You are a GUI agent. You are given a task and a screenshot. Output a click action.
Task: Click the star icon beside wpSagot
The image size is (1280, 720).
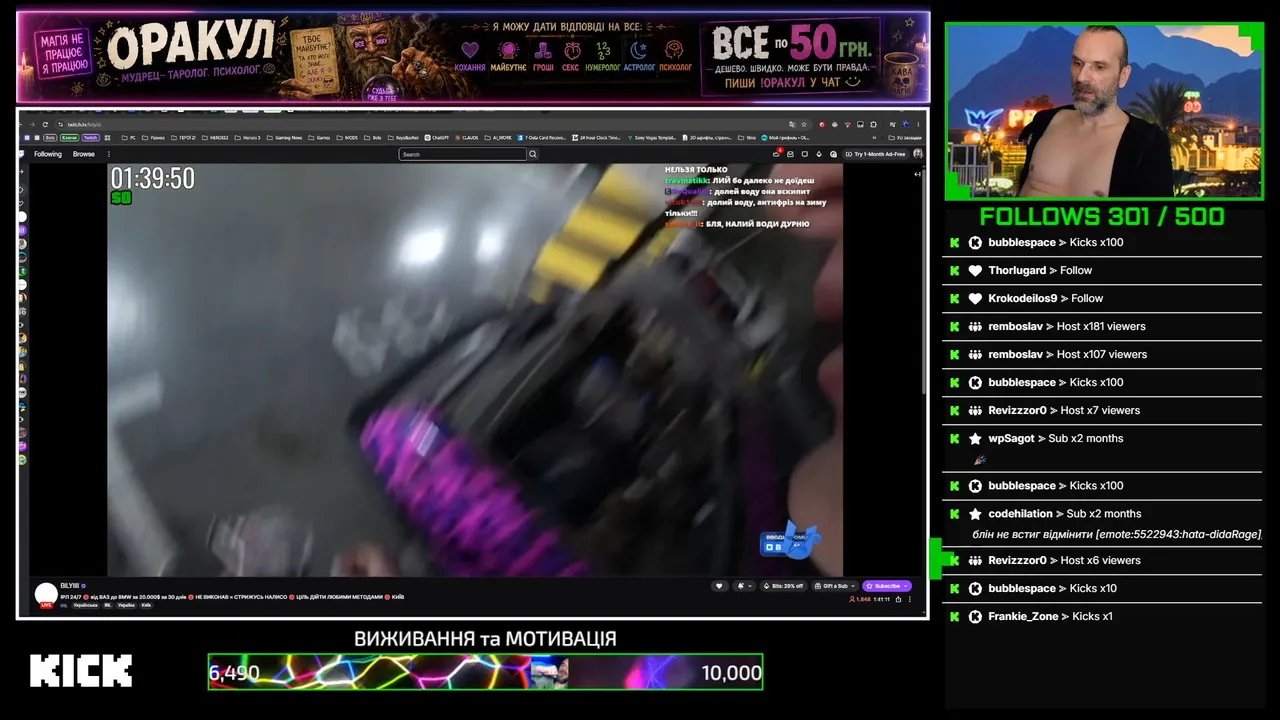tap(975, 438)
